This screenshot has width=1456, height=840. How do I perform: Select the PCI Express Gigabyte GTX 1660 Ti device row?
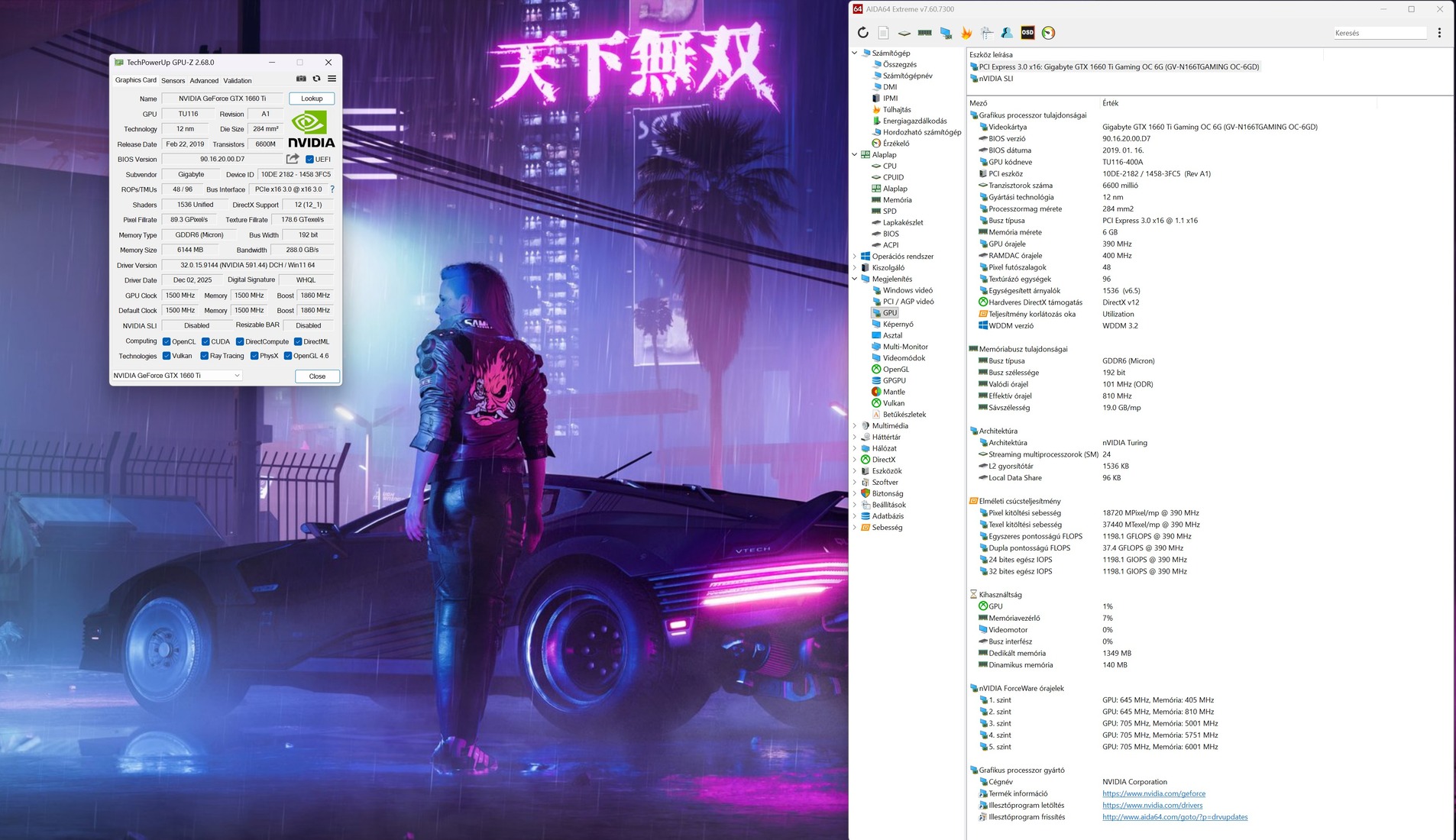(x=1114, y=67)
